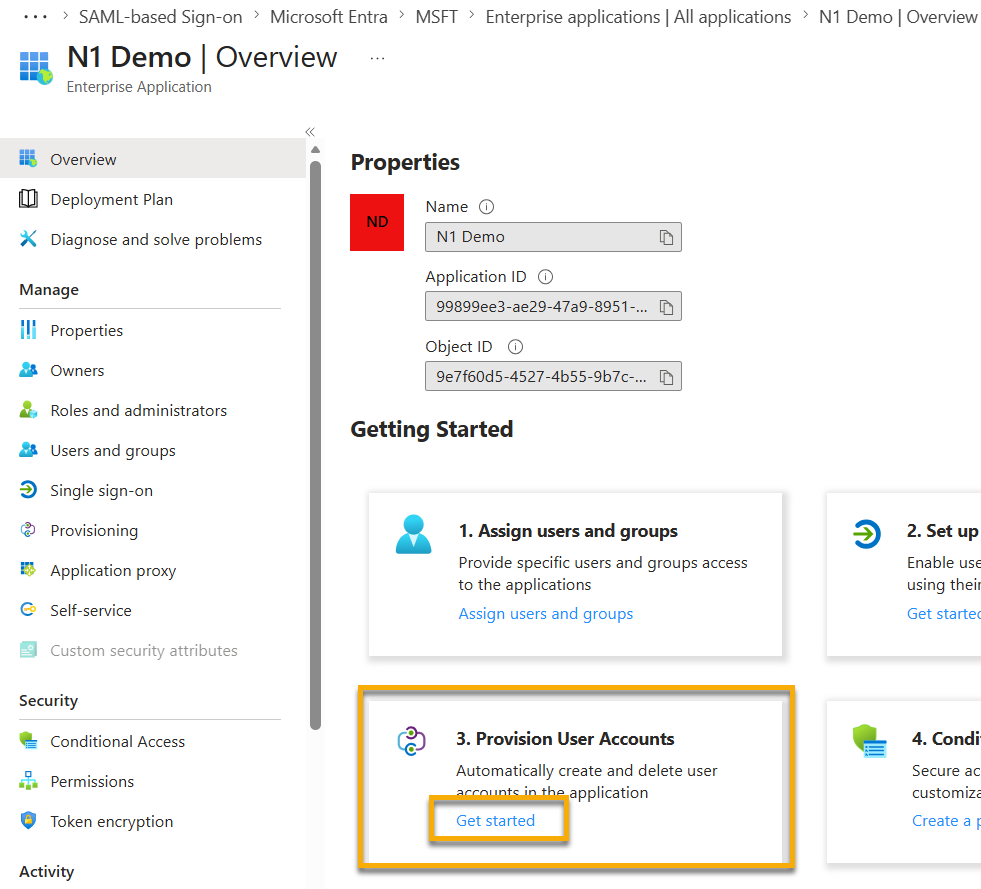The image size is (981, 889).
Task: Click the Object ID field
Action: (553, 376)
